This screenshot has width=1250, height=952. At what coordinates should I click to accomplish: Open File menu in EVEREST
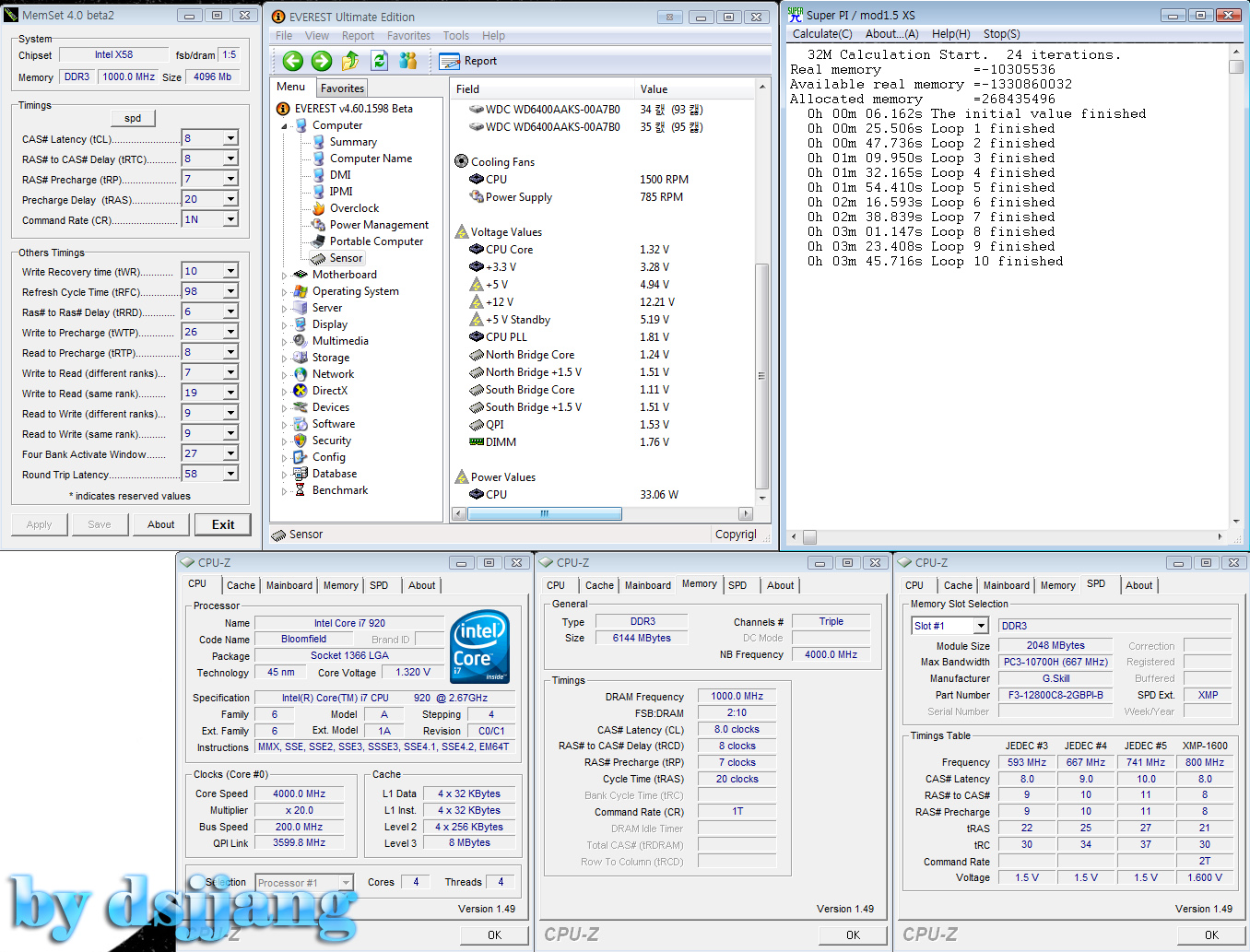[x=284, y=36]
